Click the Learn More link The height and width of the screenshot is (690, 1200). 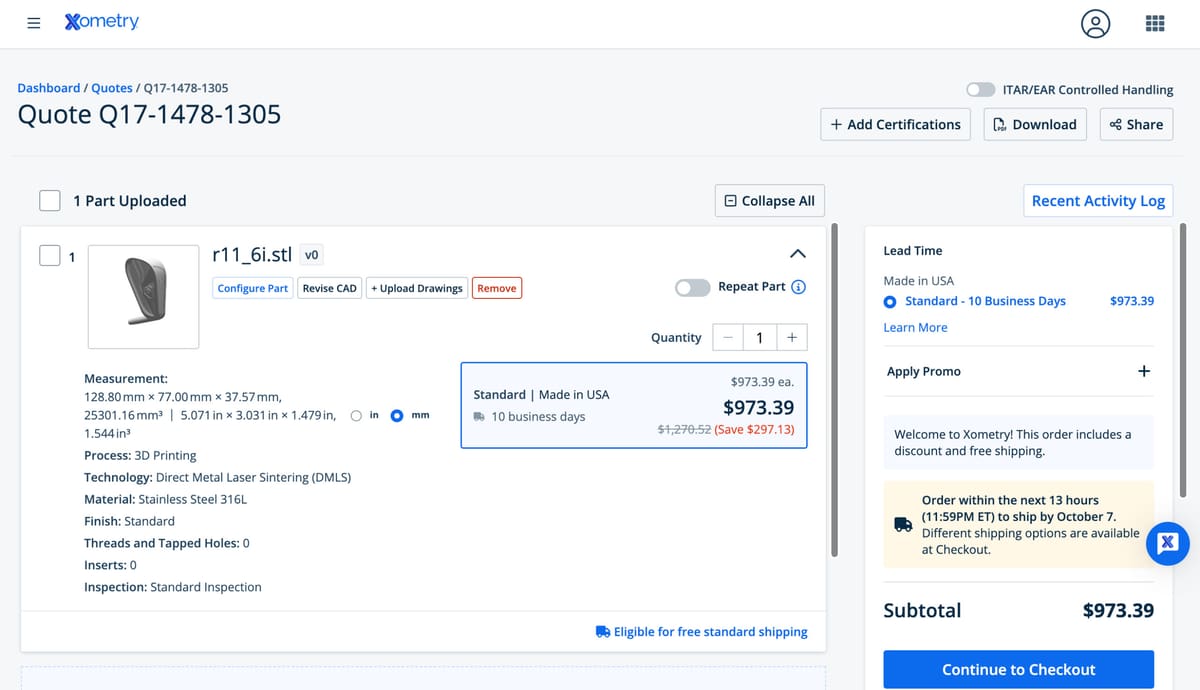(915, 328)
